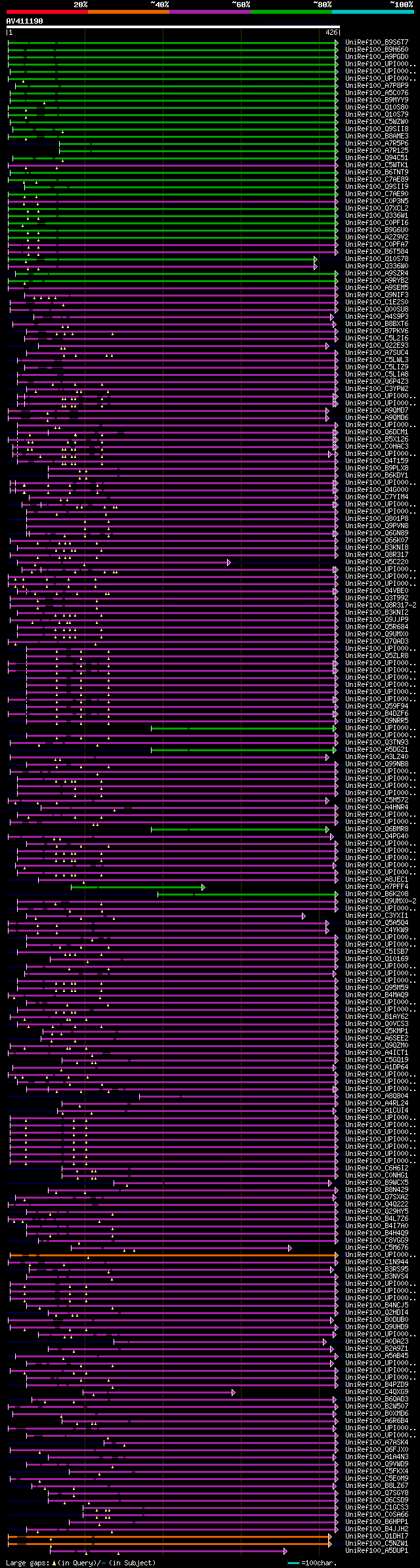
Task: Choose hit UniRef100_B8AME3
Action: coord(377,136)
